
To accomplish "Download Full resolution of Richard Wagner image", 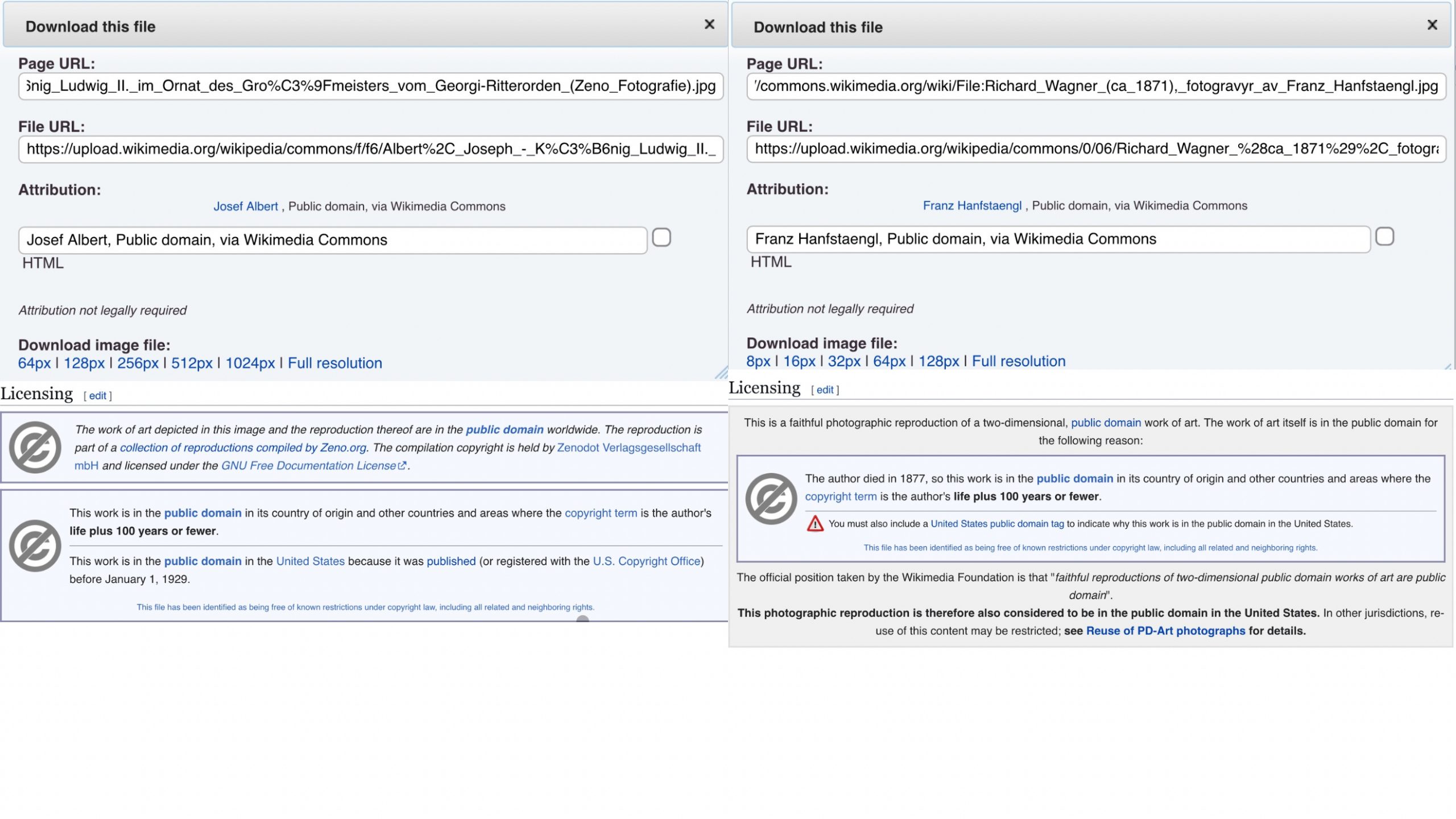I will pyautogui.click(x=1018, y=361).
